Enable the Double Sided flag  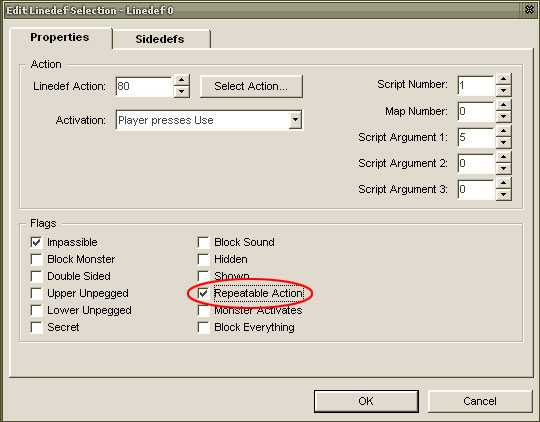36,276
